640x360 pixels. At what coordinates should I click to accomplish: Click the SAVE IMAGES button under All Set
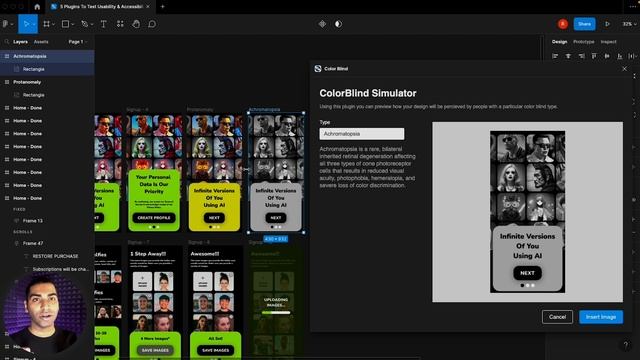[x=216, y=350]
